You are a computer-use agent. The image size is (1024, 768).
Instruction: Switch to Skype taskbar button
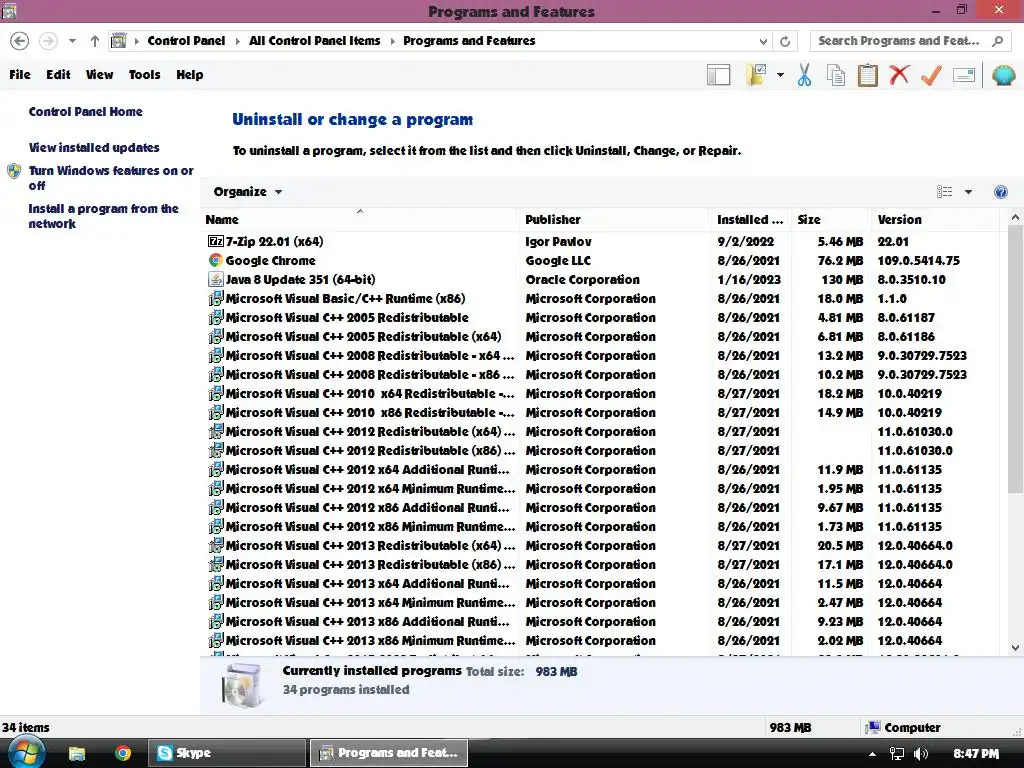(x=227, y=753)
